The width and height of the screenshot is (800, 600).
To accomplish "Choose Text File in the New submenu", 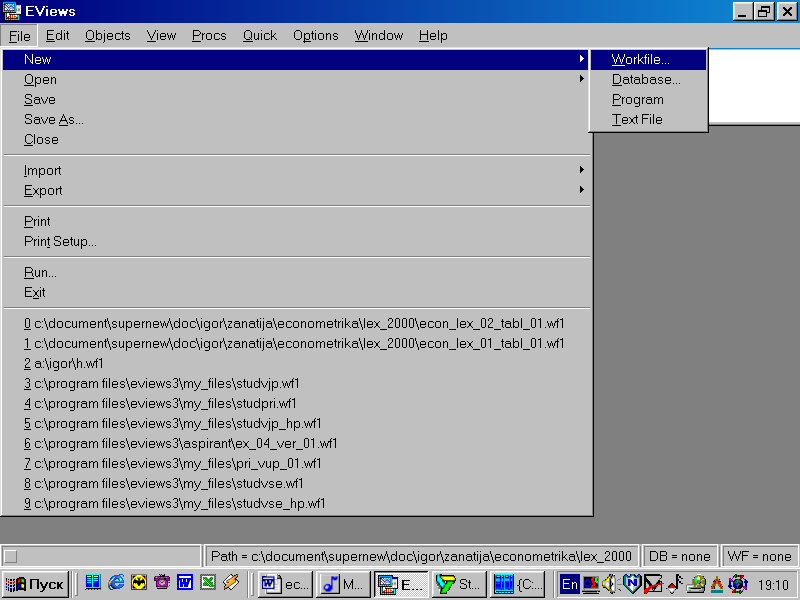I will click(648, 119).
